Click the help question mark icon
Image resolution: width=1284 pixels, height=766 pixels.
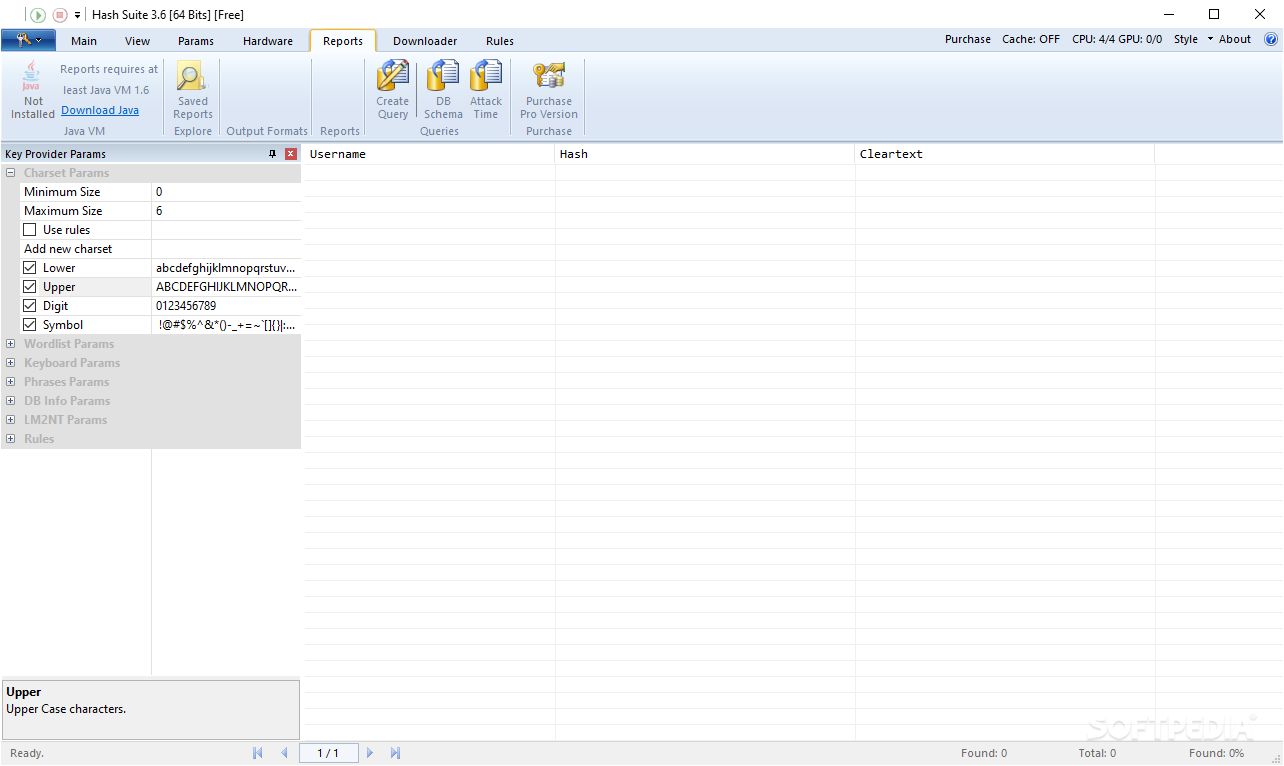point(1271,40)
